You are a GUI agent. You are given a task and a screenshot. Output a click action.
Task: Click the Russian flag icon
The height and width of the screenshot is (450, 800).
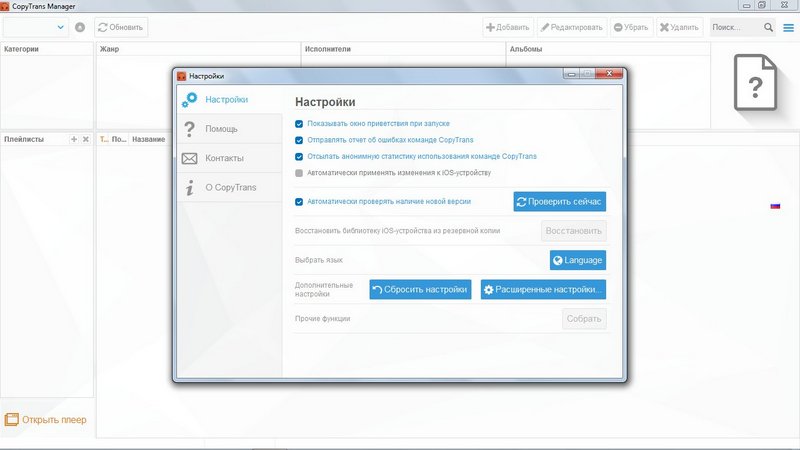(x=776, y=206)
